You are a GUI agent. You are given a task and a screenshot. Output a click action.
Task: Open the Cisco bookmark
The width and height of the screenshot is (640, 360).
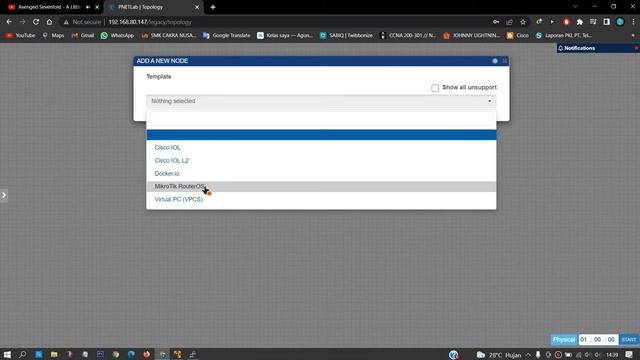coord(518,36)
